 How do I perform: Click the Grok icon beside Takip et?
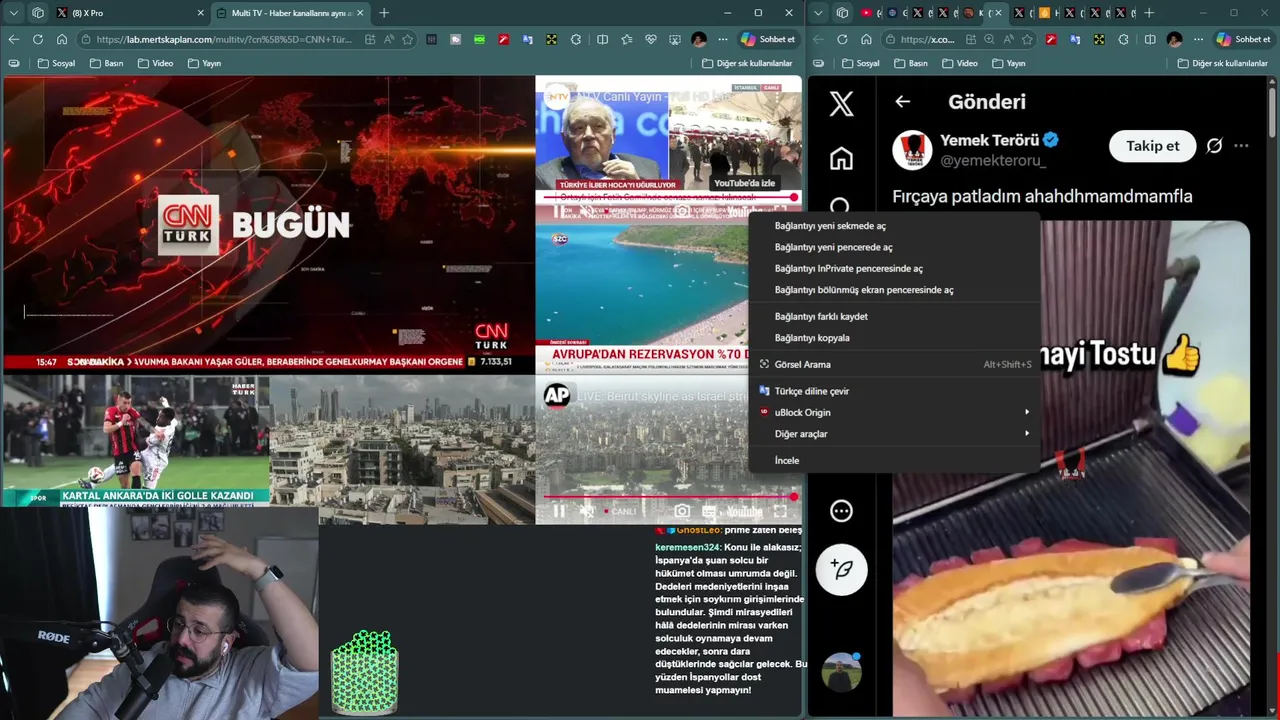tap(1214, 146)
